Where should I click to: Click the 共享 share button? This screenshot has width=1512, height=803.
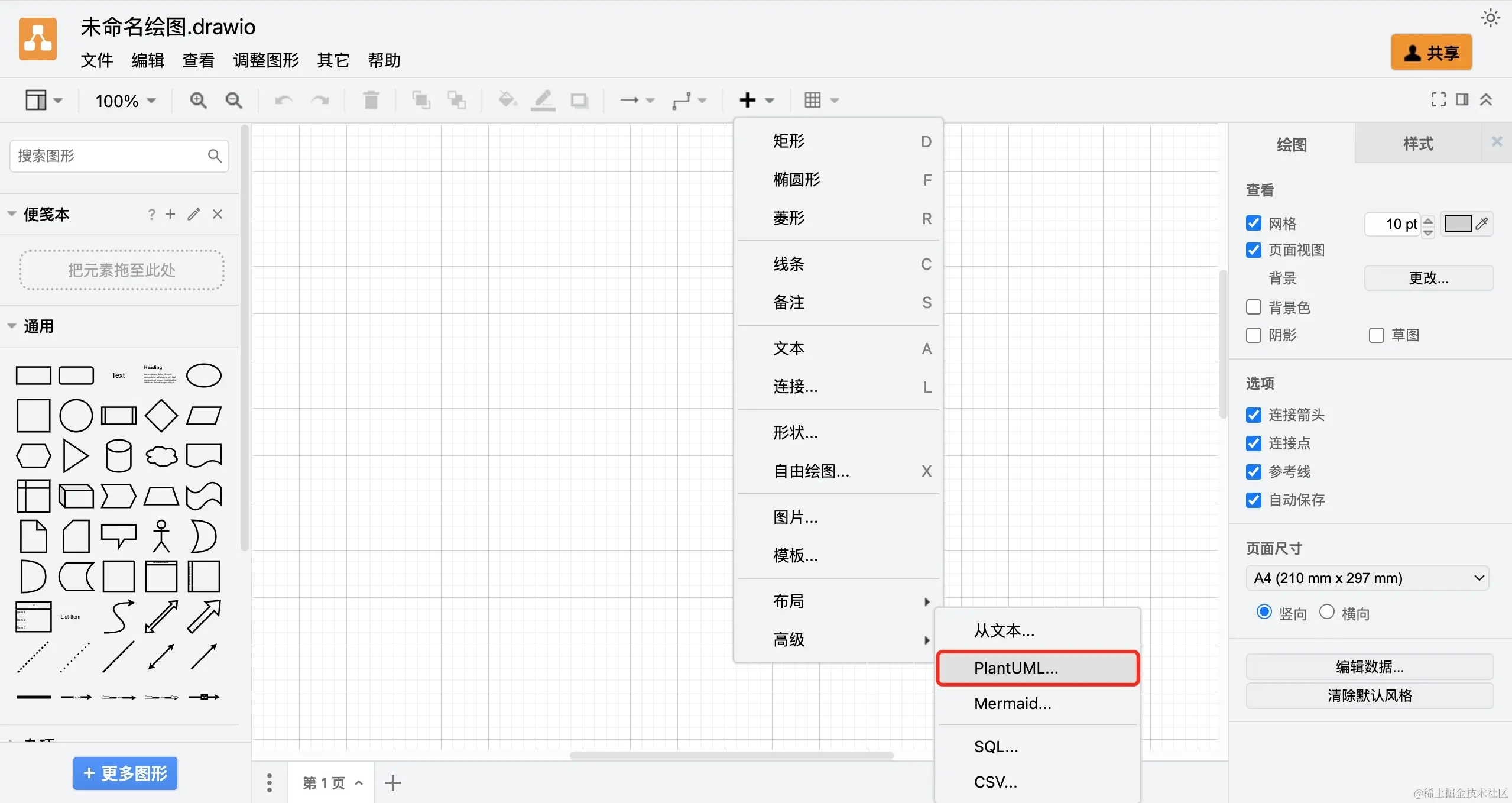point(1431,53)
